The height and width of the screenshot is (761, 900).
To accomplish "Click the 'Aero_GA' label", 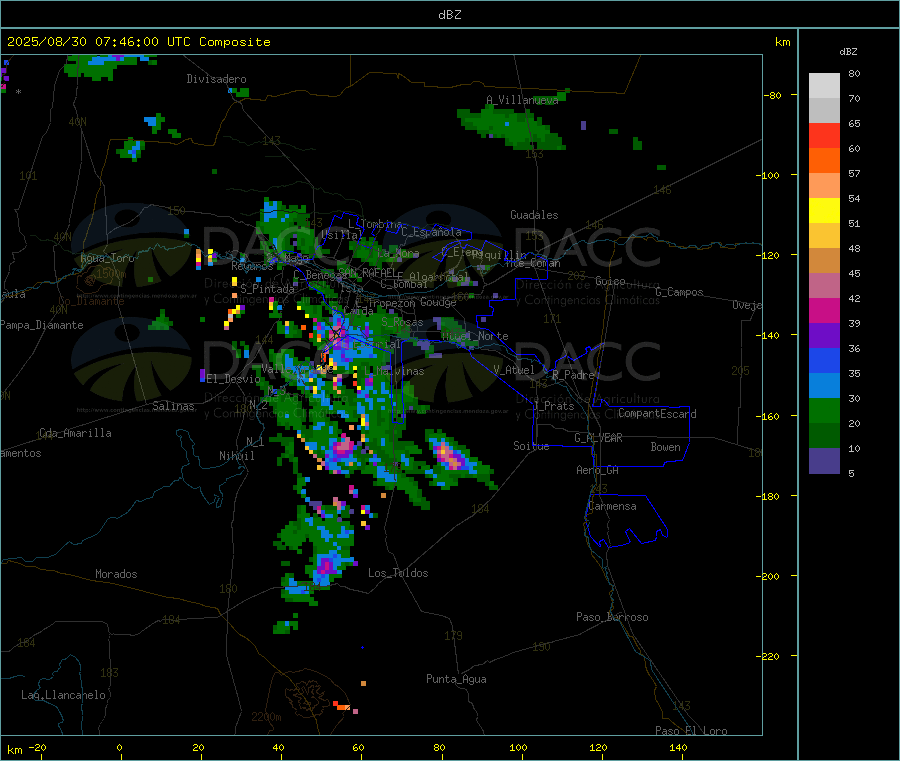I will 597,471.
